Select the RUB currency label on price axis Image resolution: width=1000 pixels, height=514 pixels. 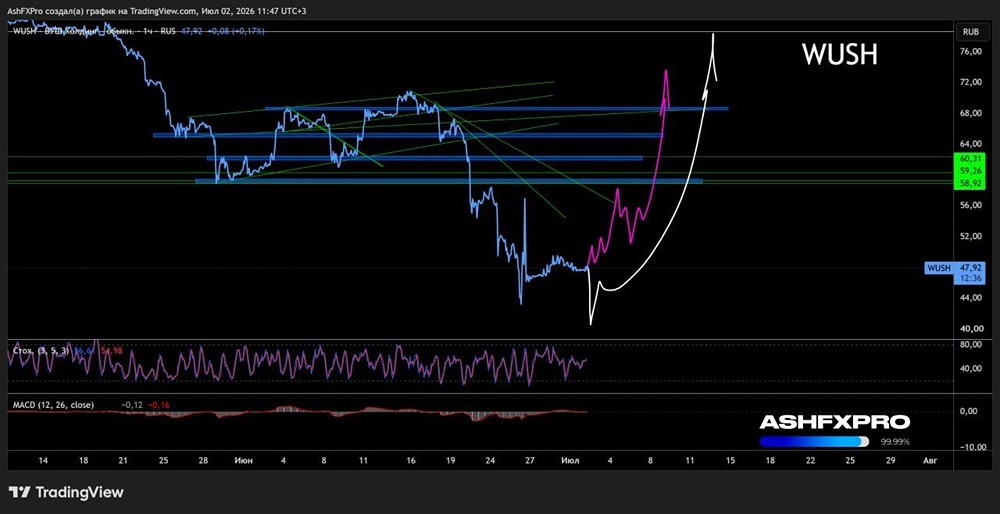pos(971,31)
